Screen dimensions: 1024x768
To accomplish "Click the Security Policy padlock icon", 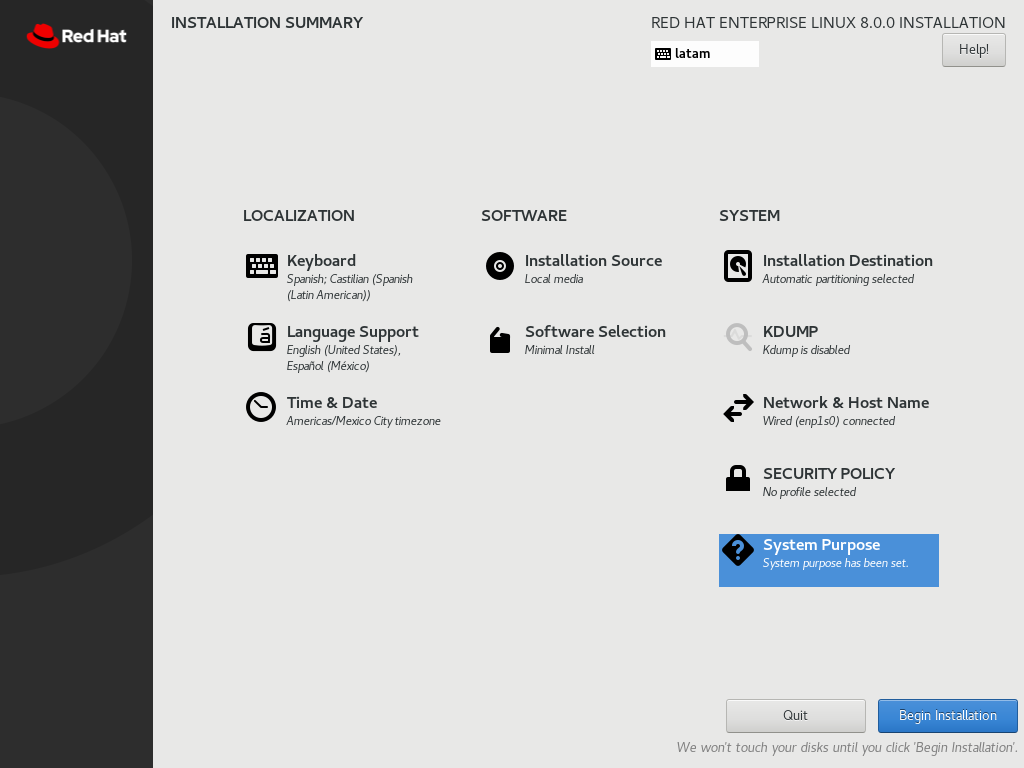I will tap(738, 479).
